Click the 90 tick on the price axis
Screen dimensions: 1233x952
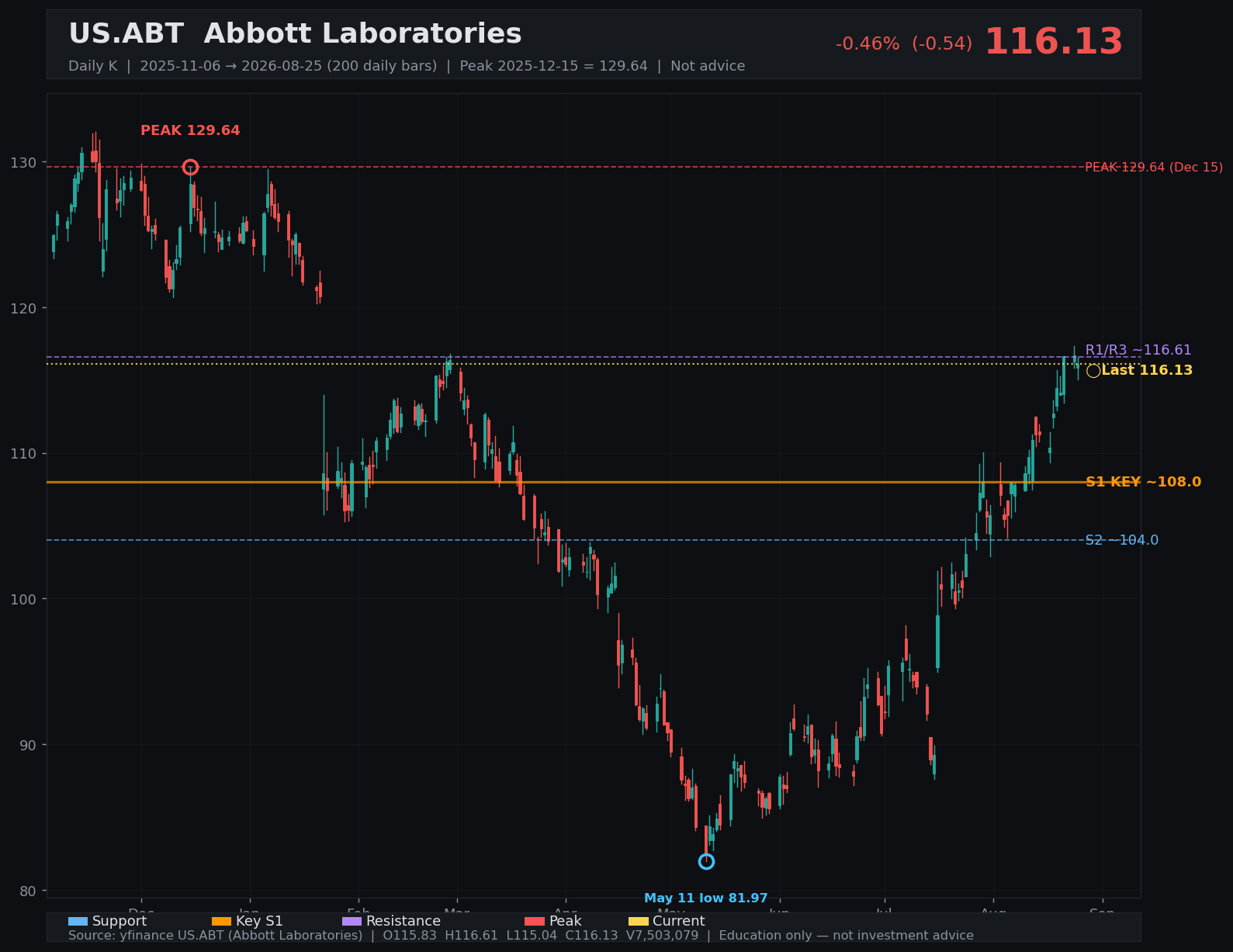(27, 745)
